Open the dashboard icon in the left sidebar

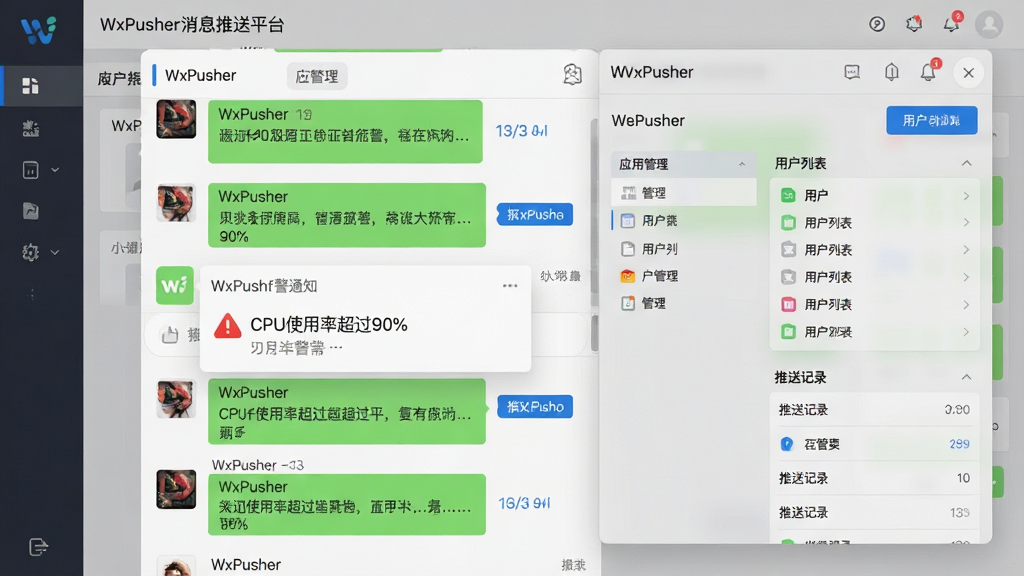[x=30, y=86]
